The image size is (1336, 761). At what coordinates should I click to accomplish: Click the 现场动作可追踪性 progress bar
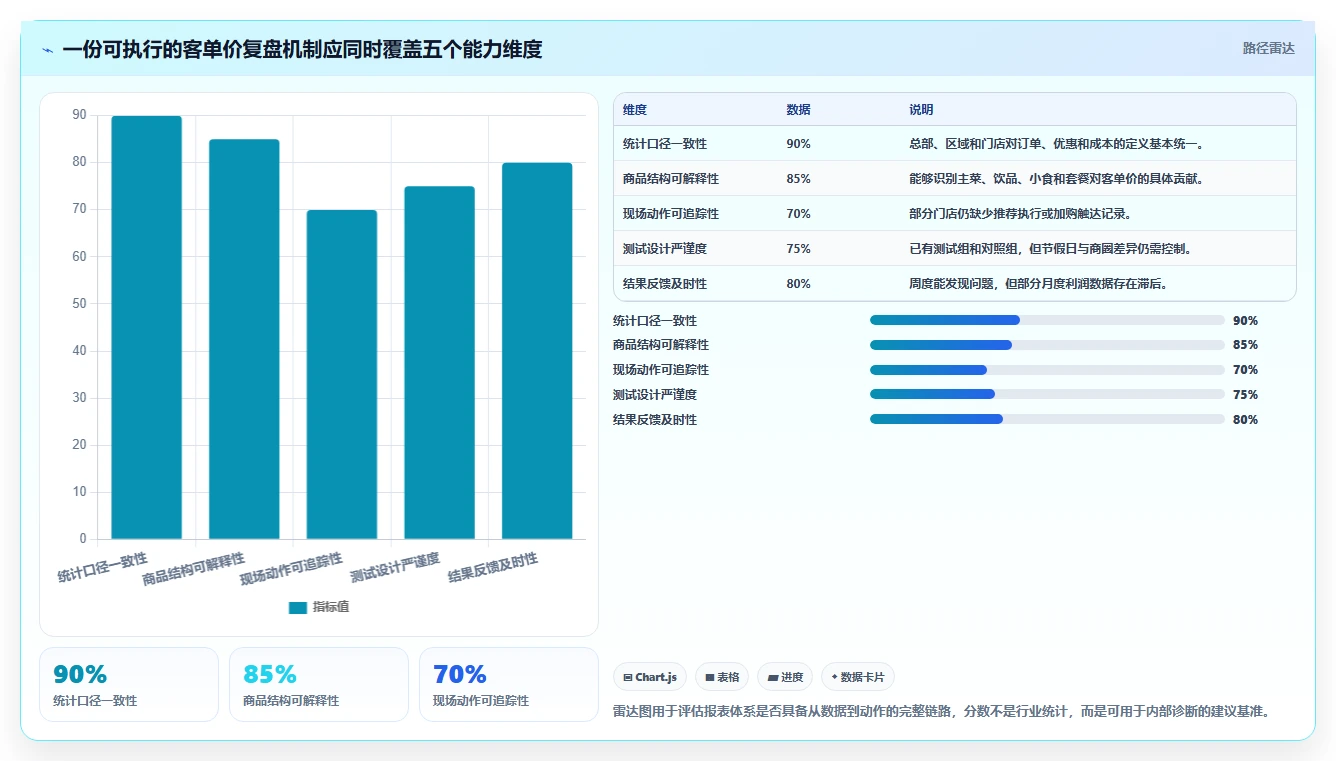point(1047,370)
